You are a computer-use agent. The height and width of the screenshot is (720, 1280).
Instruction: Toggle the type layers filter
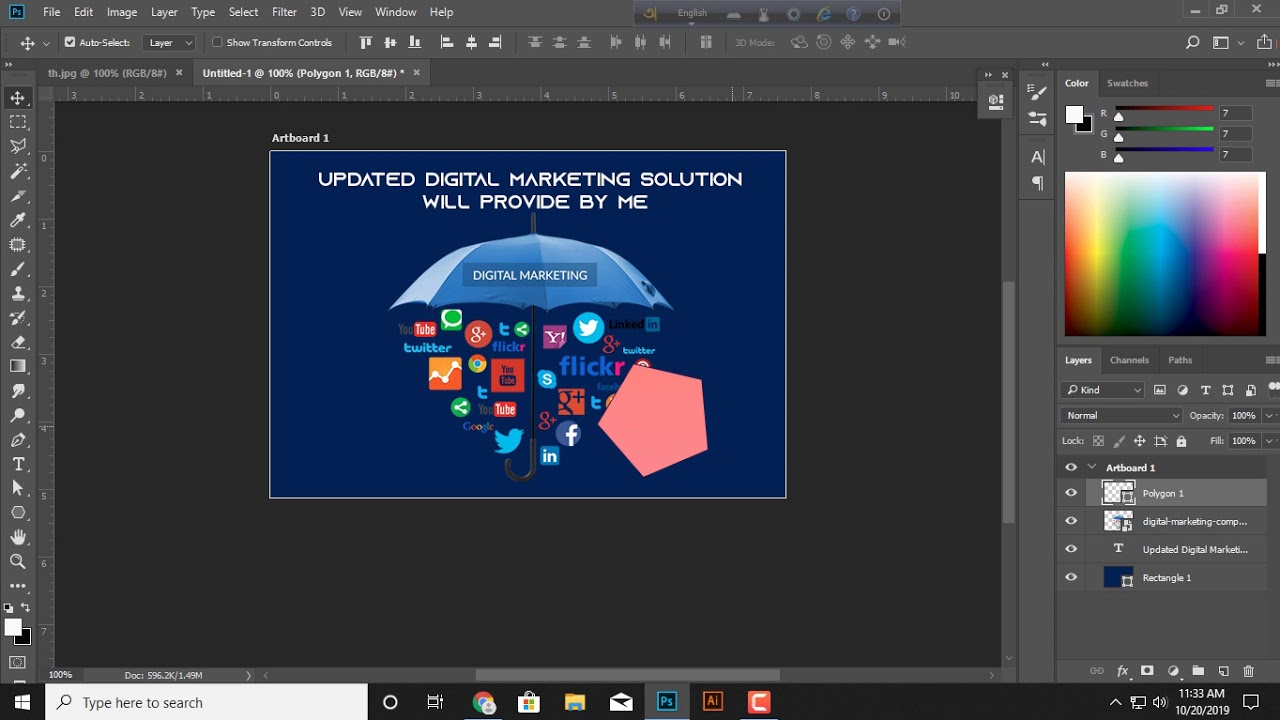tap(1205, 390)
